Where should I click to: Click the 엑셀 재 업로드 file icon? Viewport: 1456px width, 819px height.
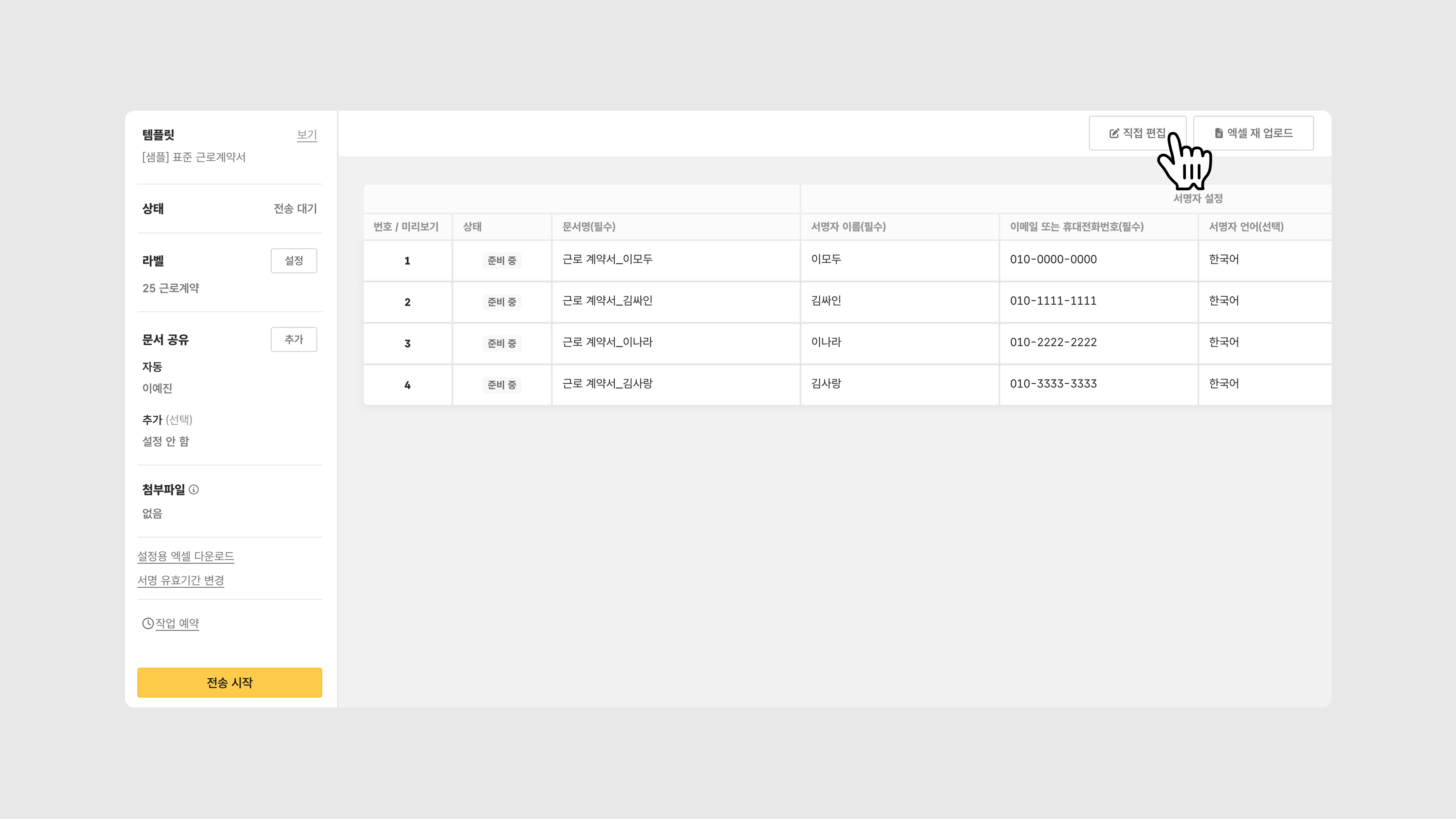pyautogui.click(x=1219, y=133)
